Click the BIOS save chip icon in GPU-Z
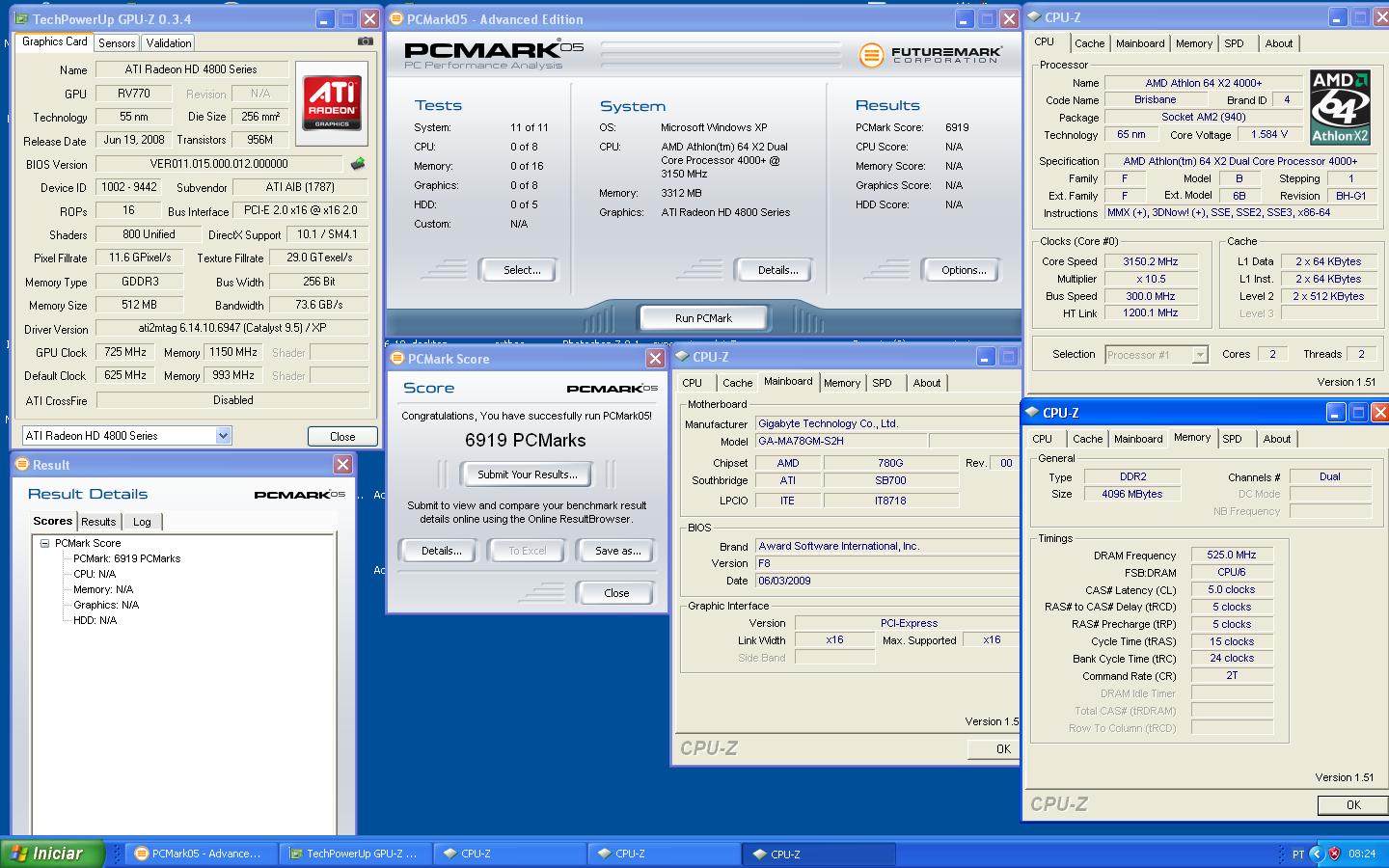The width and height of the screenshot is (1389, 868). [358, 164]
